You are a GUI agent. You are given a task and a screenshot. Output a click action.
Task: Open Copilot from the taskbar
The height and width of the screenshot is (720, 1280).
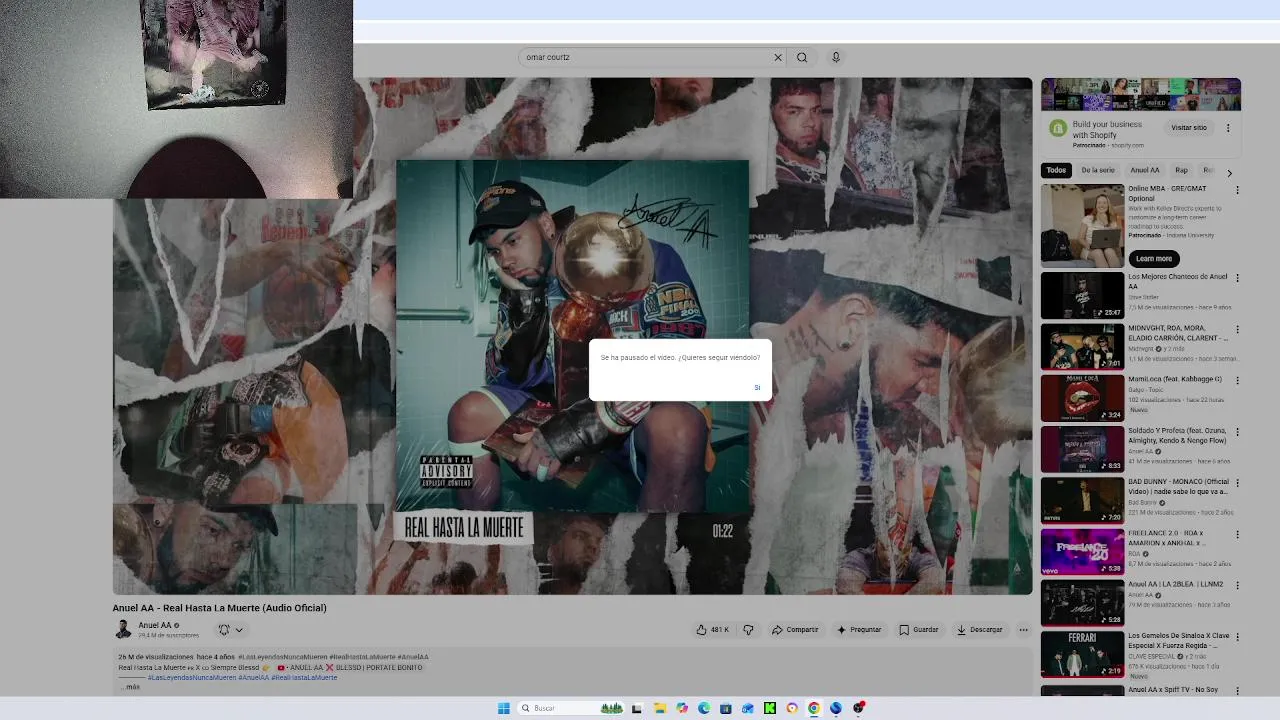(682, 708)
